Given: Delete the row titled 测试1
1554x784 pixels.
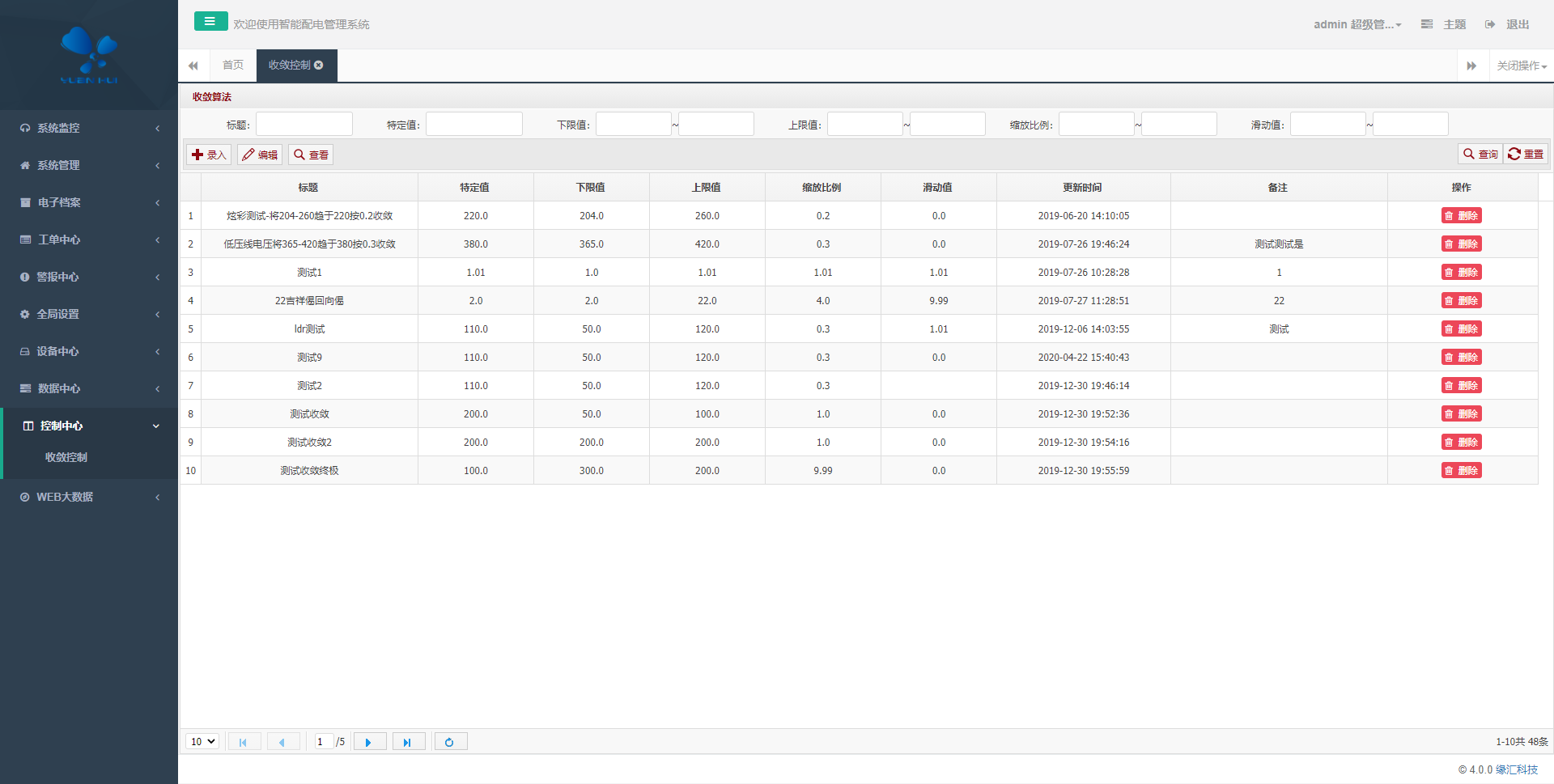Looking at the screenshot, I should click(x=1461, y=273).
